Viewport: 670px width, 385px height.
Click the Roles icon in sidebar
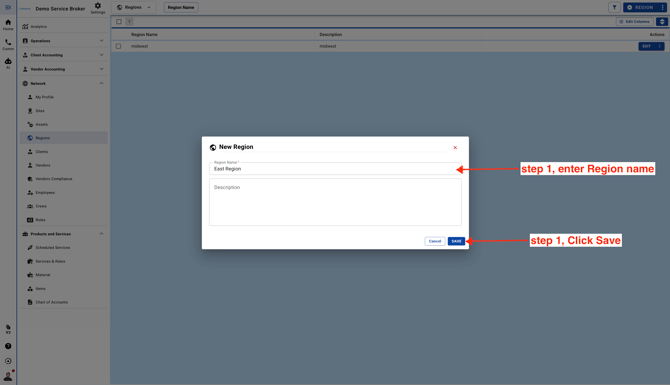pyautogui.click(x=30, y=220)
